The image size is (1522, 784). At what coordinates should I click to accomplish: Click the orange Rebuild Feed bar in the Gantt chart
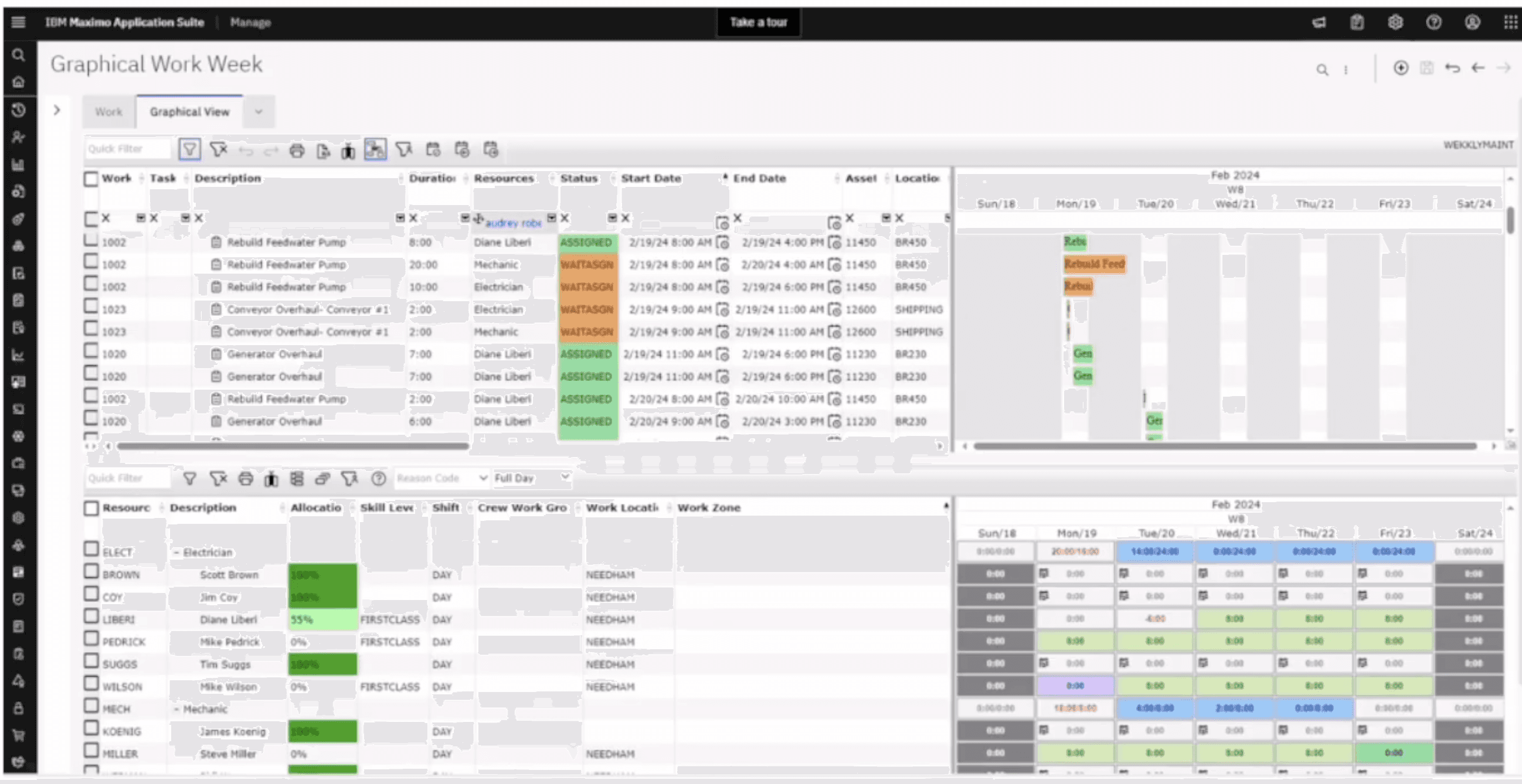pyautogui.click(x=1094, y=264)
